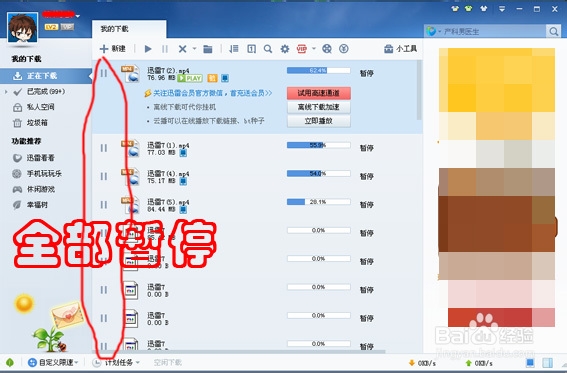
Task: Click the green leaf status bar icon
Action: (x=10, y=362)
